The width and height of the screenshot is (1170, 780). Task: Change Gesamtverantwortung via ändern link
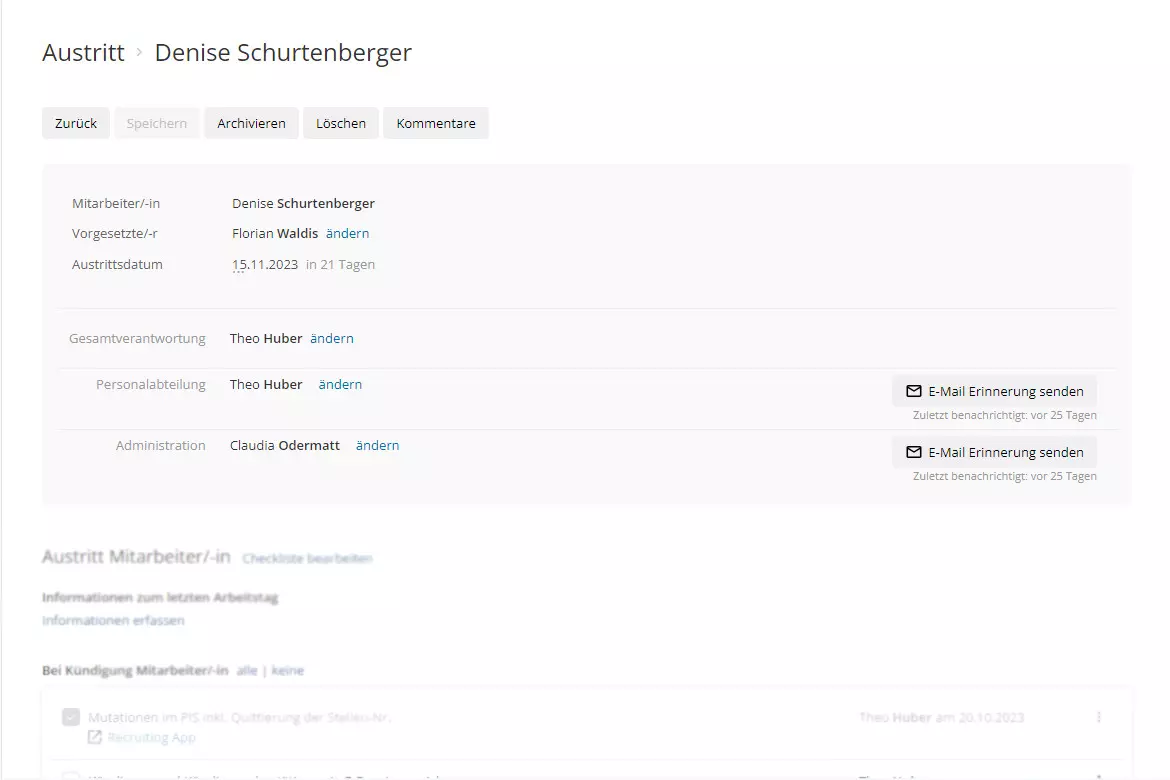(x=331, y=338)
